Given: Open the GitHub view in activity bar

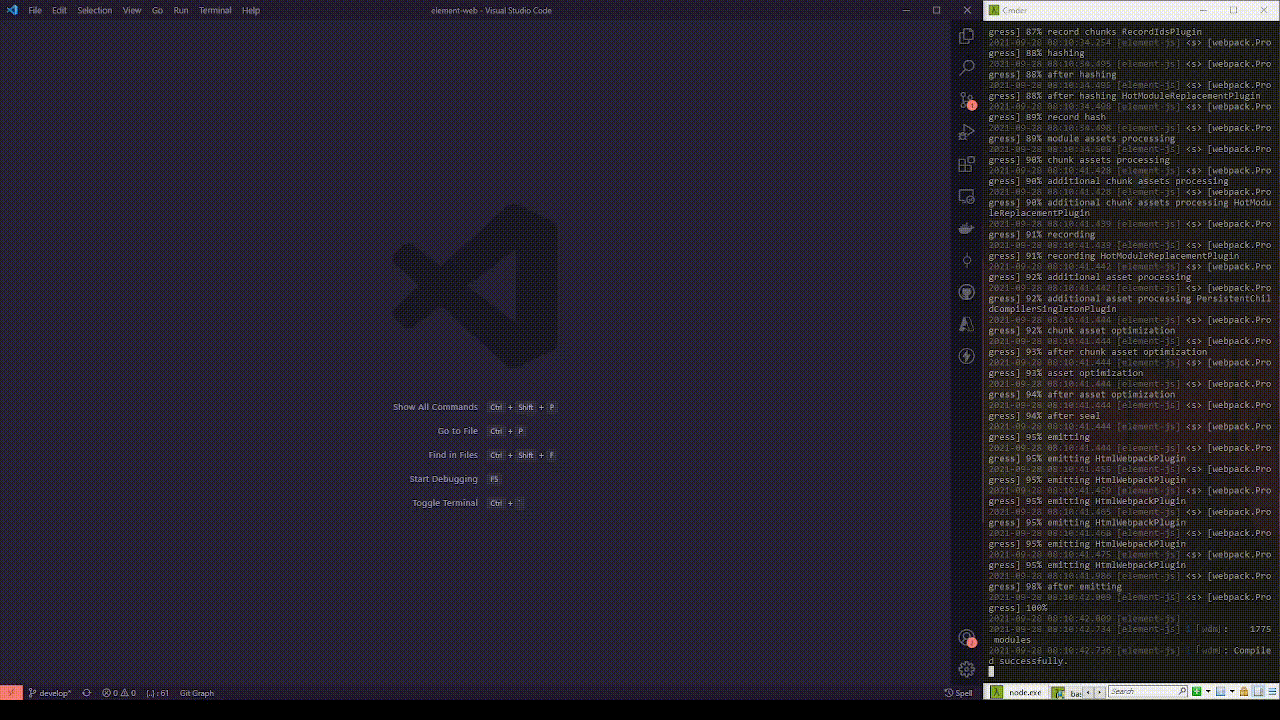Looking at the screenshot, I should (x=966, y=292).
